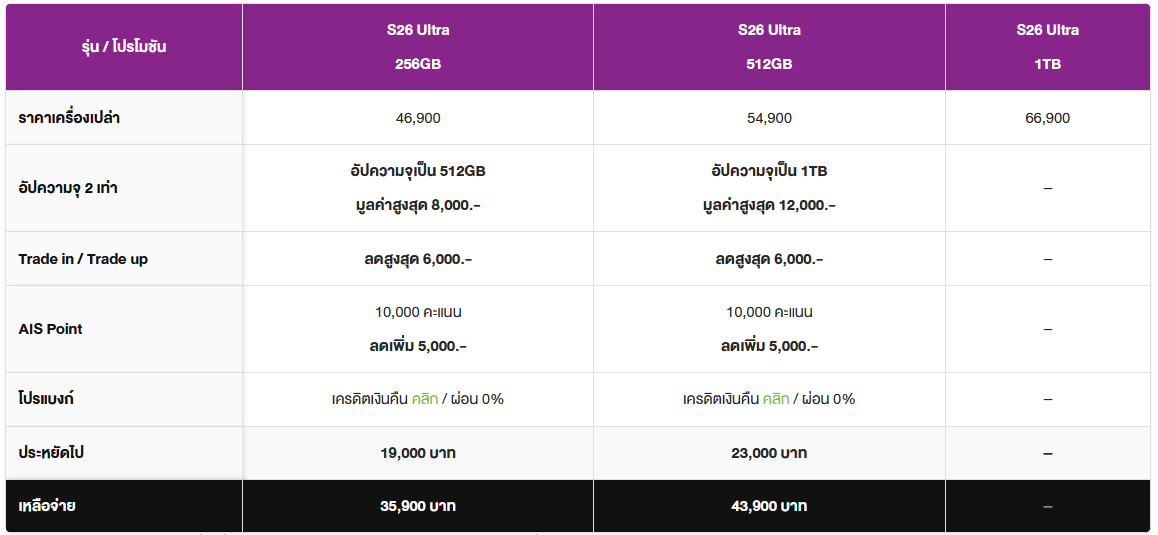Click the 19,000 บาท savings cell

click(418, 453)
